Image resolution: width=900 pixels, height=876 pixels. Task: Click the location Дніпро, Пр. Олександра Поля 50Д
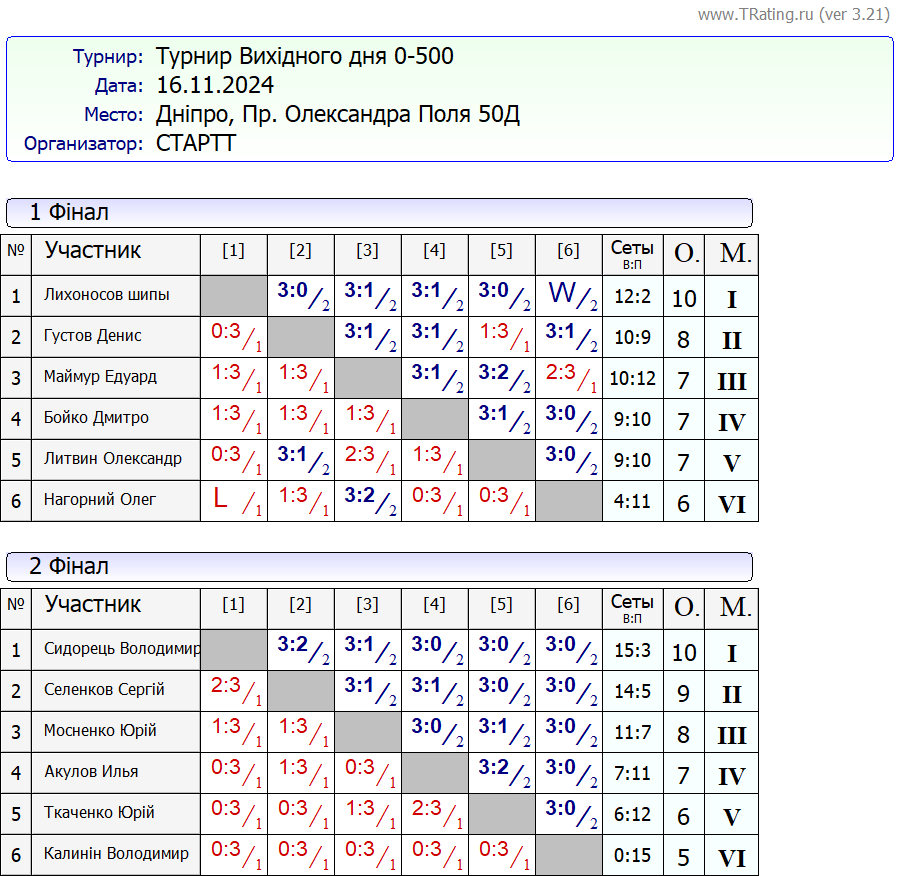pos(338,114)
